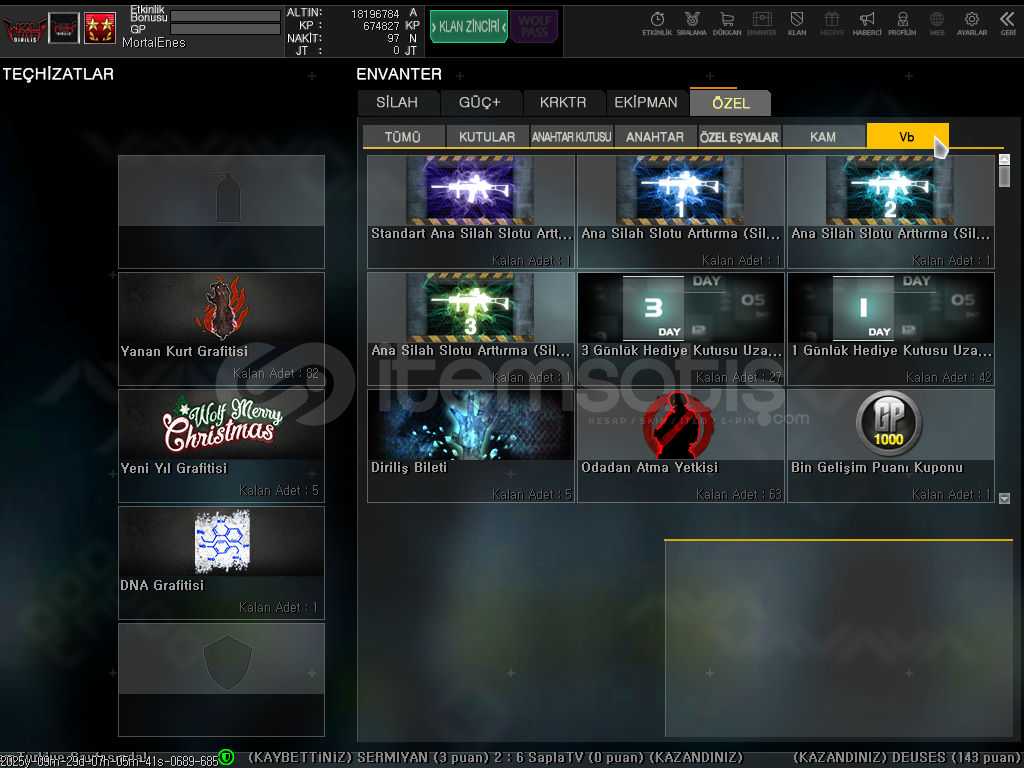Click the KP value 674827
1024x768 pixels.
point(381,26)
